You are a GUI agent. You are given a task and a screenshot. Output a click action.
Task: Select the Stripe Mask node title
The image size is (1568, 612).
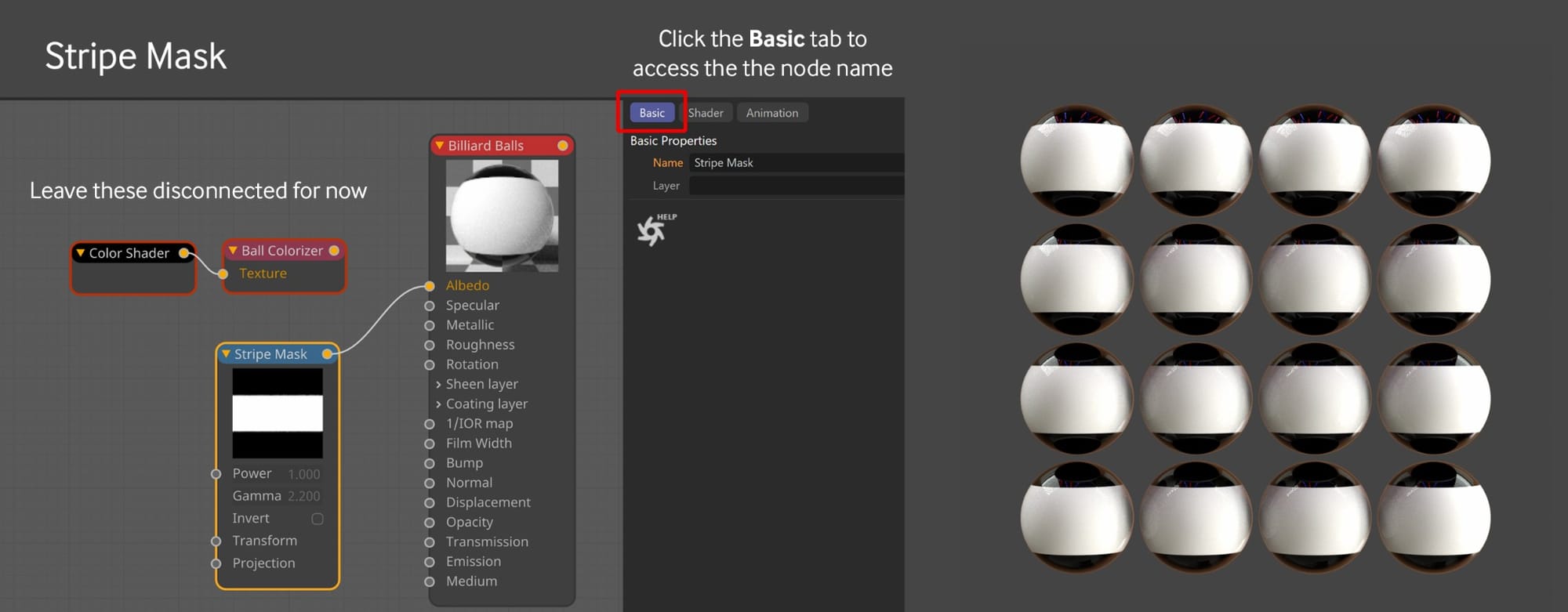pyautogui.click(x=270, y=354)
